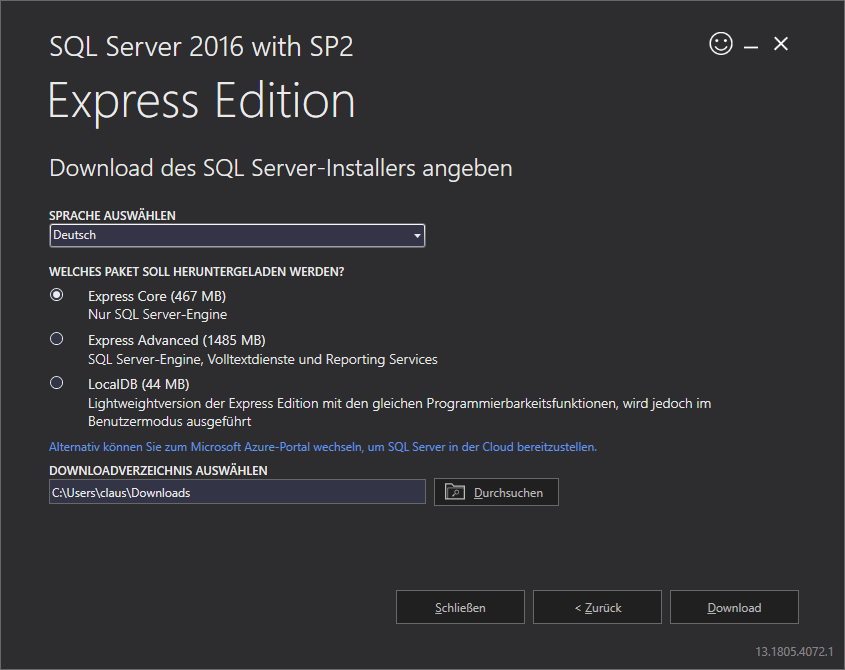Image resolution: width=845 pixels, height=670 pixels.
Task: Minimize the installer window
Action: (x=751, y=46)
